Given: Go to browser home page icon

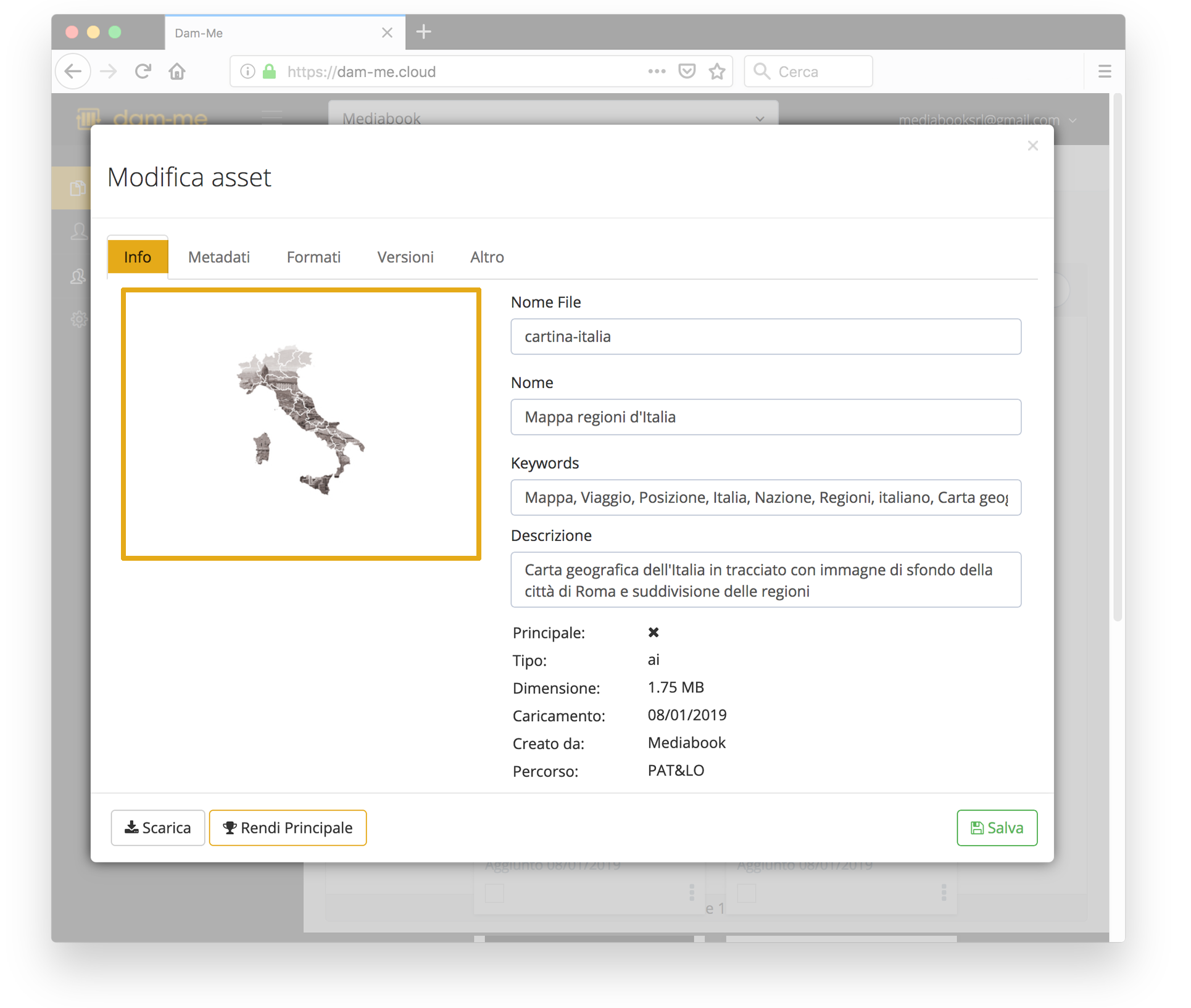Looking at the screenshot, I should (x=177, y=72).
